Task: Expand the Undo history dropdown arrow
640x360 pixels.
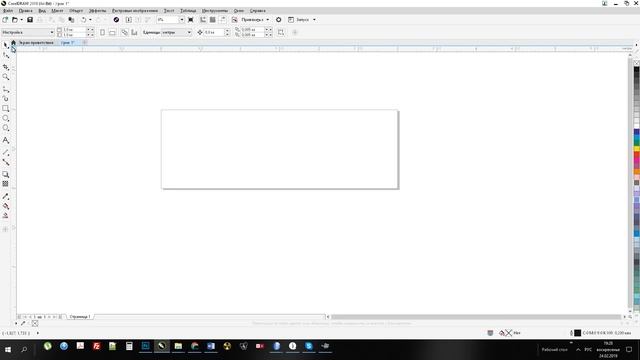Action: [90, 20]
